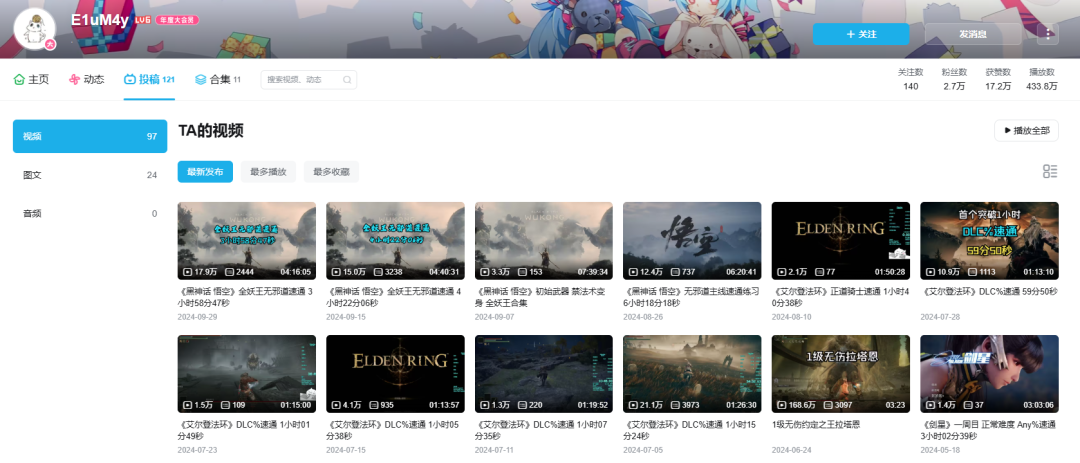Select the 投稿 121 tab
Image resolution: width=1080 pixels, height=463 pixels.
(x=149, y=79)
